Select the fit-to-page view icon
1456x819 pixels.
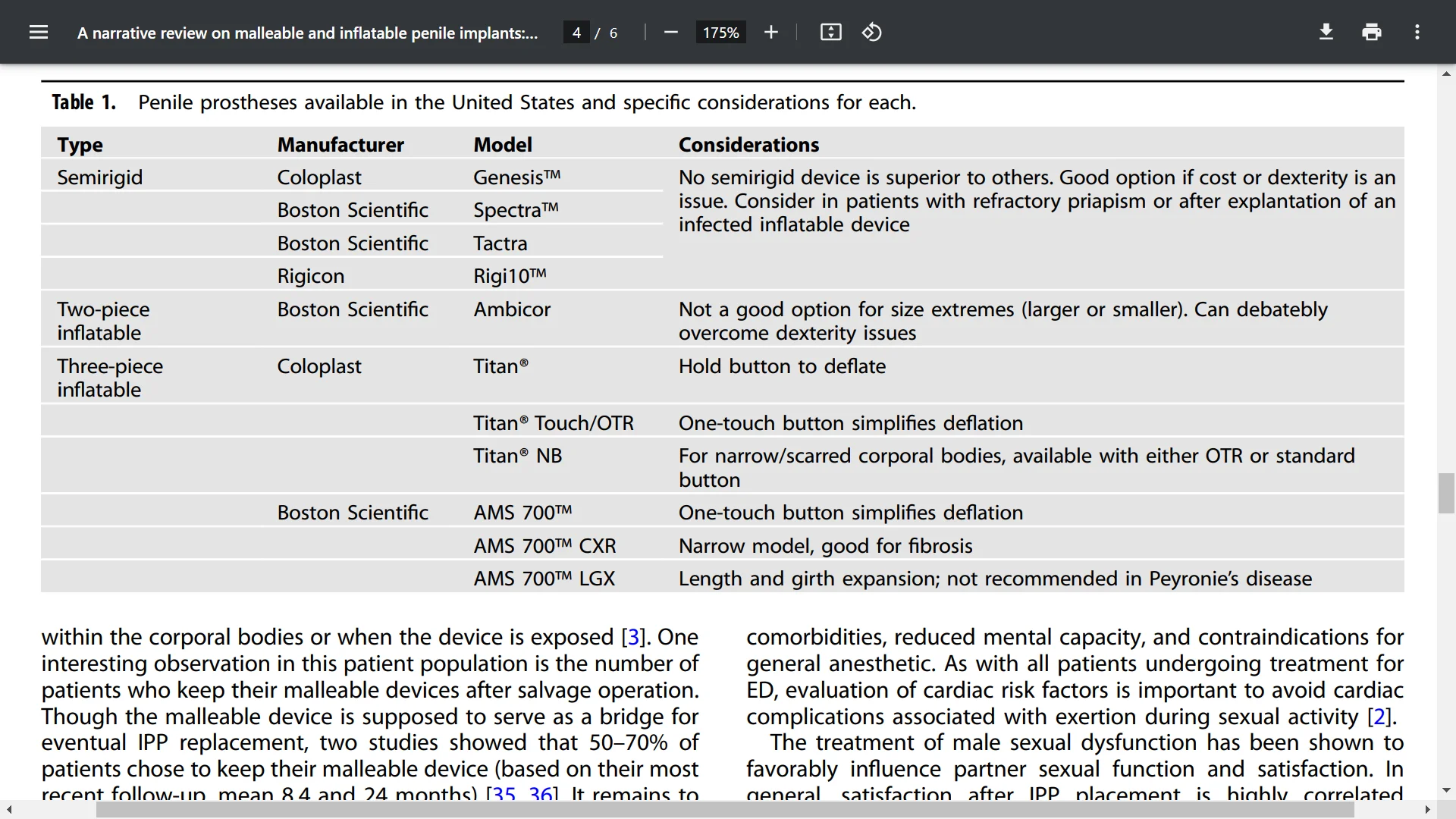point(830,32)
